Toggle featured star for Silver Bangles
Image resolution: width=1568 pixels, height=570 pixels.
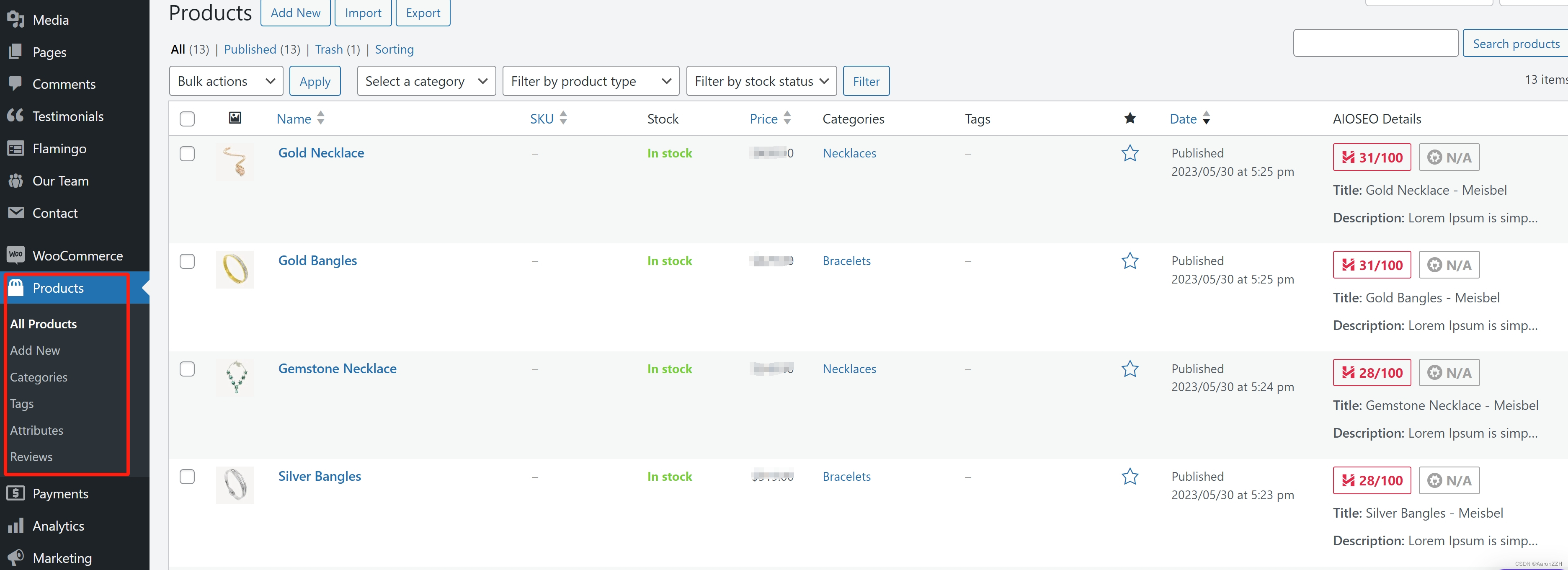(1130, 476)
